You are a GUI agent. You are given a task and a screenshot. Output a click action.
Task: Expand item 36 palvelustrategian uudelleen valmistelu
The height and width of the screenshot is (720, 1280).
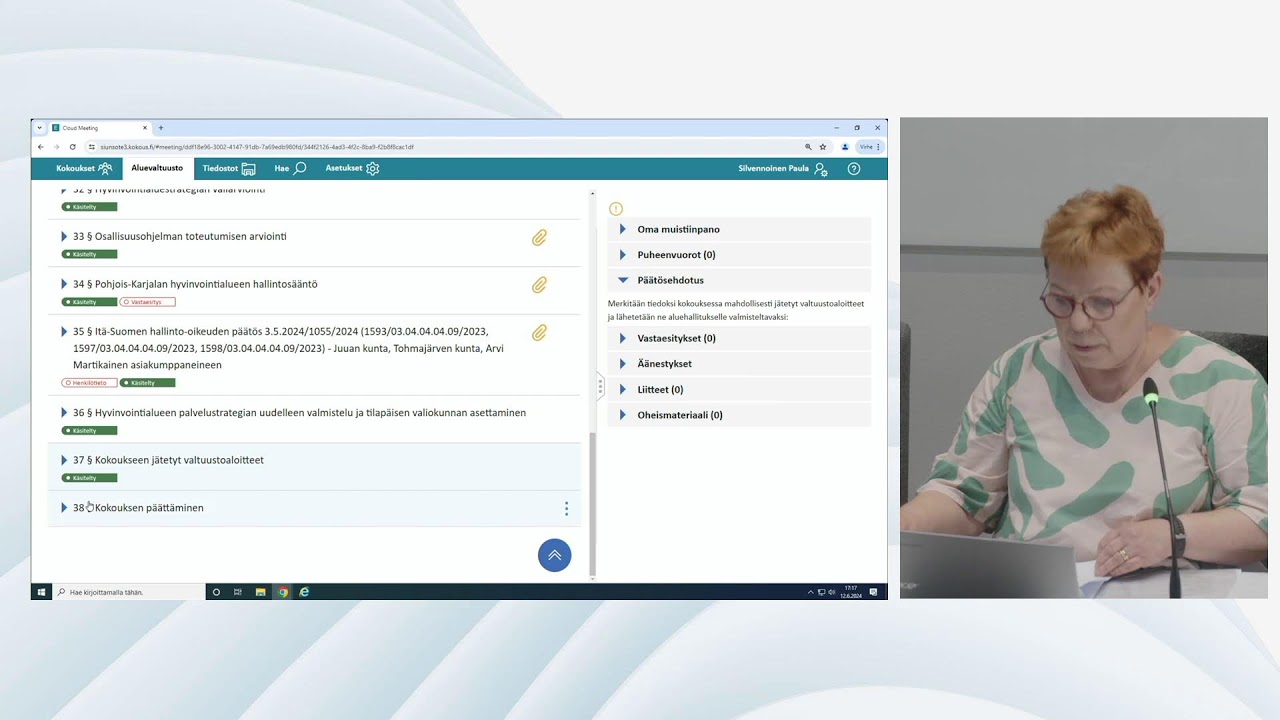65,413
